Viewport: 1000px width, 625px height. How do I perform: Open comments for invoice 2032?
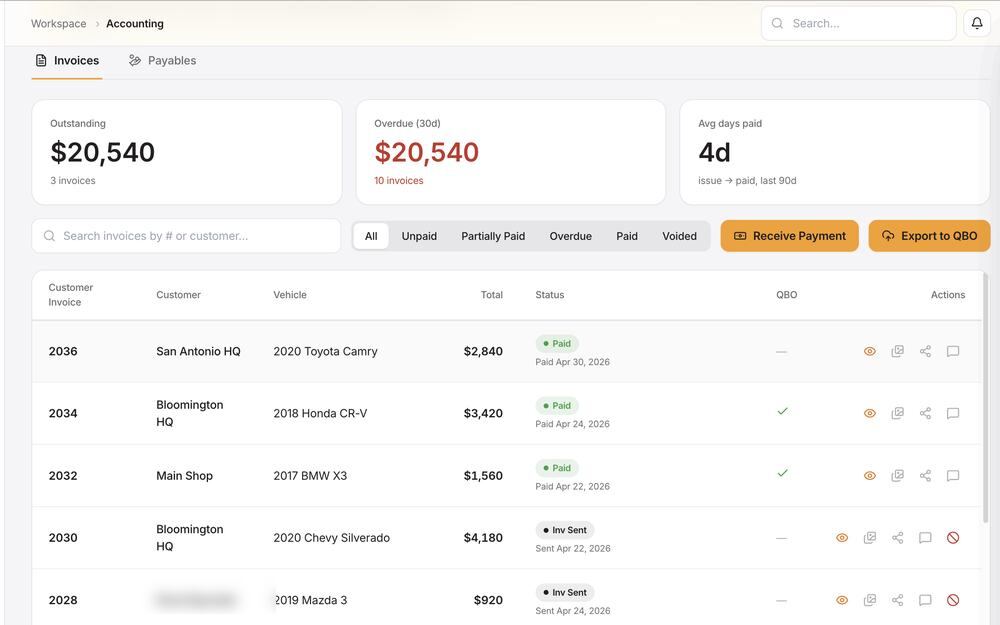click(953, 476)
